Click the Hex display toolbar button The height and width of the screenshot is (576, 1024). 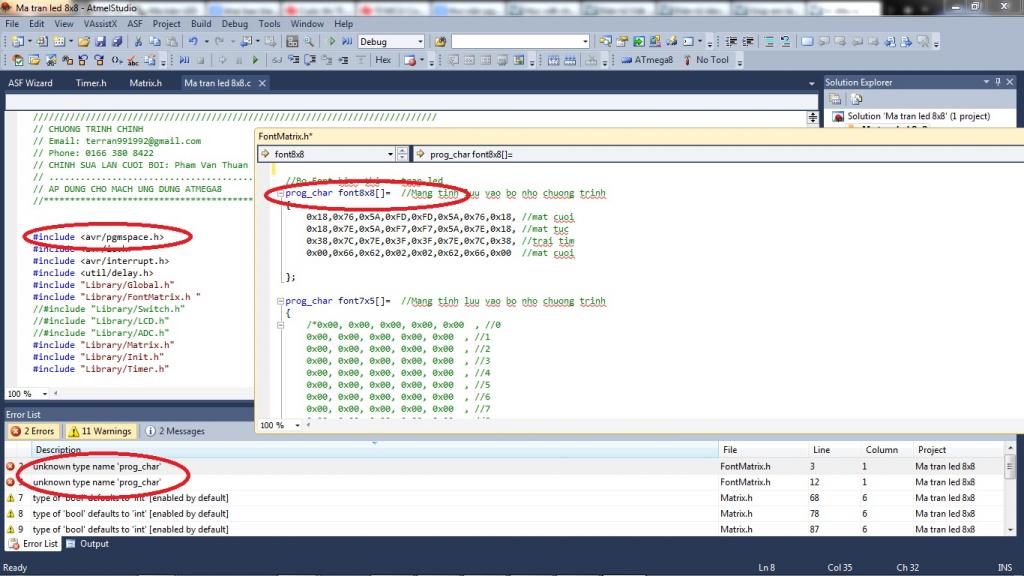[383, 60]
